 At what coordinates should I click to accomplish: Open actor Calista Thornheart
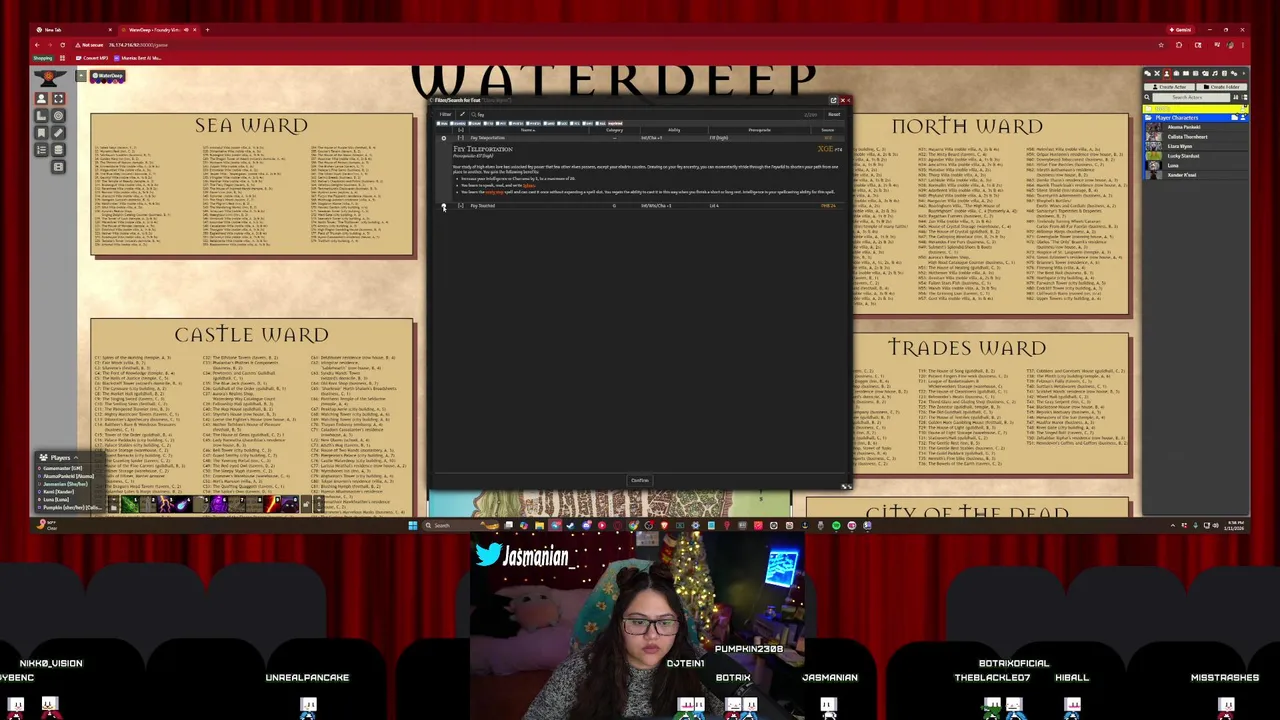[x=1196, y=137]
